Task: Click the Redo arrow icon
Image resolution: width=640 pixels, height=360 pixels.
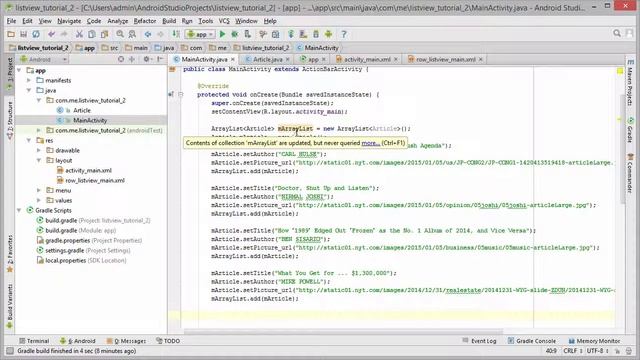Action: point(64,34)
